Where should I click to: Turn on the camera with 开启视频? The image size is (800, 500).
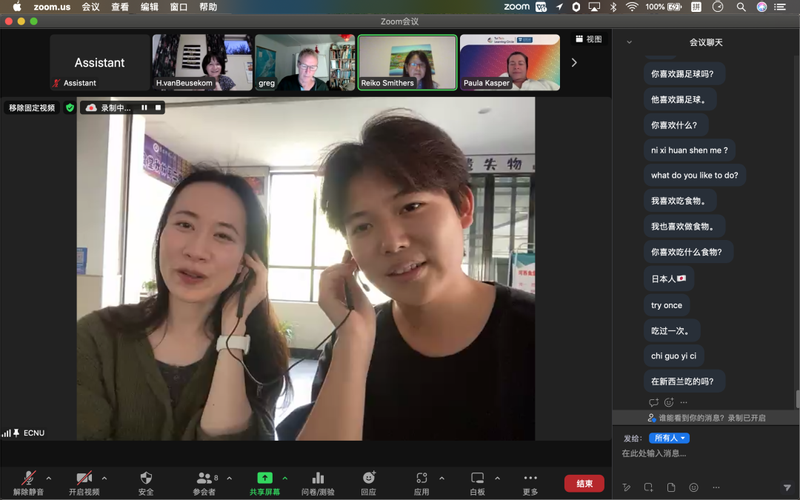pos(84,479)
